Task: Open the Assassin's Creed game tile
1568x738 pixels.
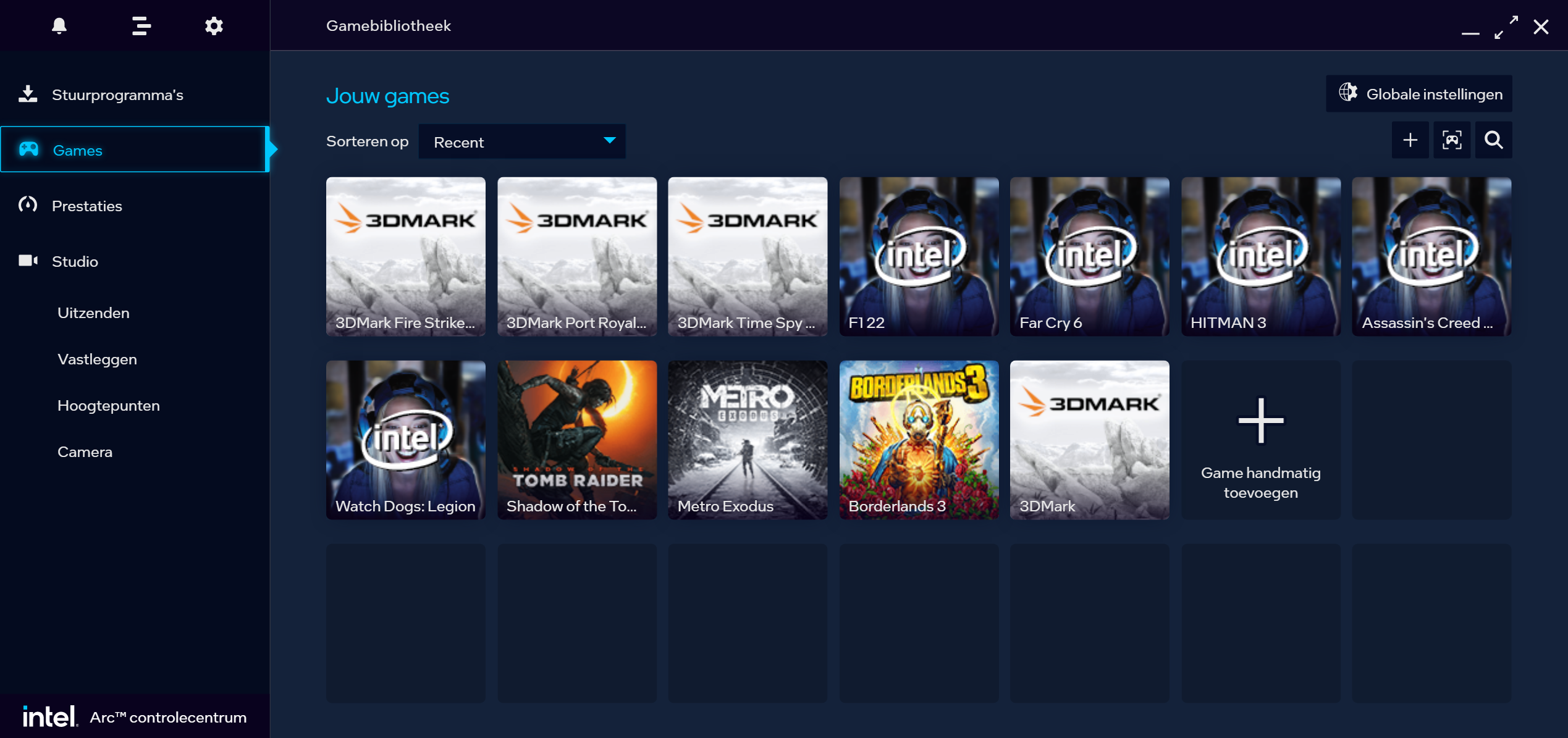Action: (x=1431, y=256)
